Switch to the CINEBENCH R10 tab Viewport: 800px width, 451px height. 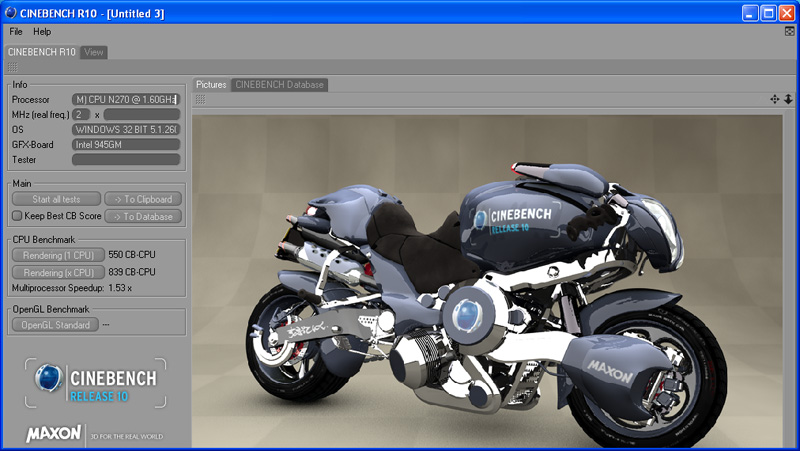41,52
